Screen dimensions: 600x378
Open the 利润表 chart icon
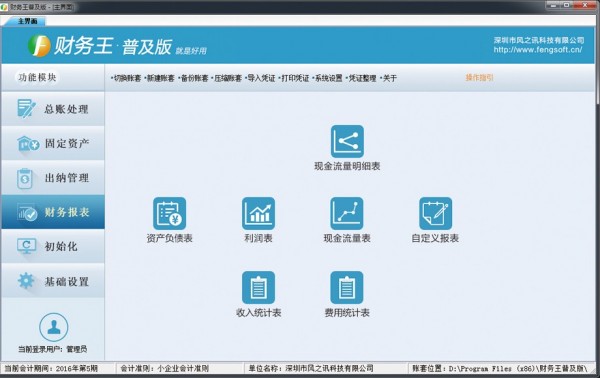(258, 213)
